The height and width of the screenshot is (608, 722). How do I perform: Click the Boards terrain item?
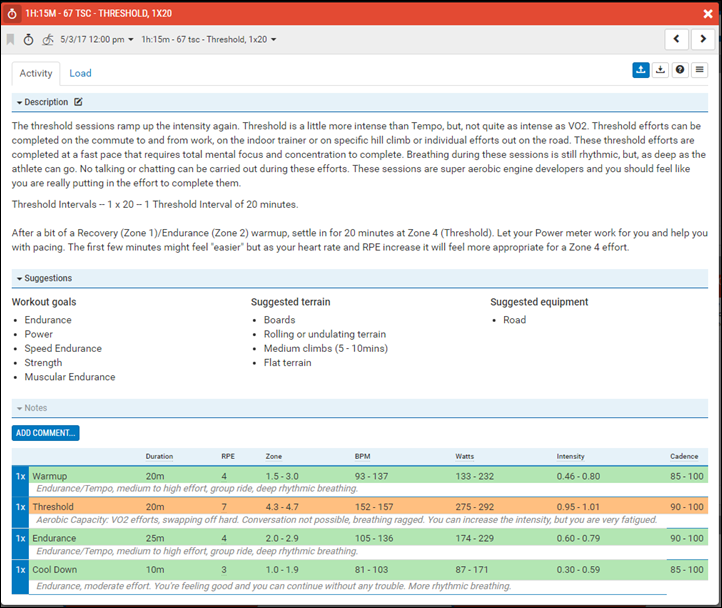tap(279, 320)
